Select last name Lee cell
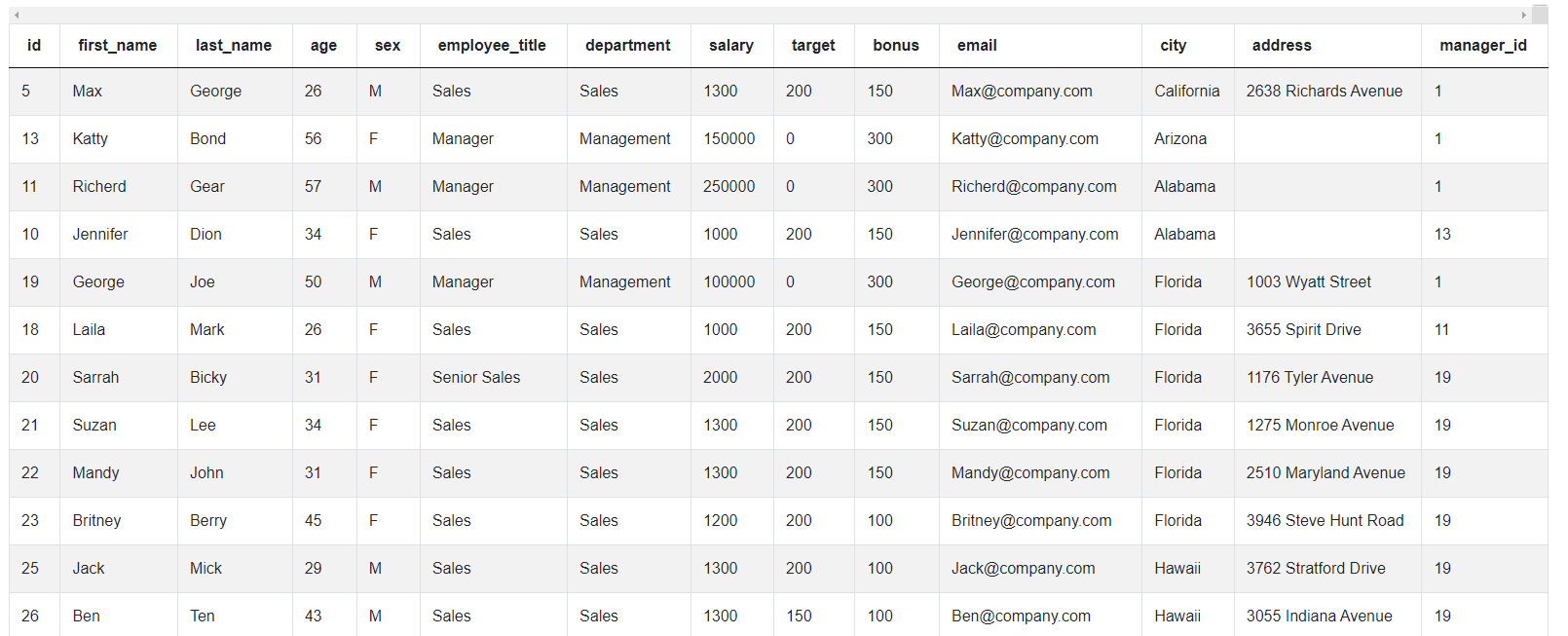Viewport: 1568px width, 636px height. pyautogui.click(x=235, y=426)
